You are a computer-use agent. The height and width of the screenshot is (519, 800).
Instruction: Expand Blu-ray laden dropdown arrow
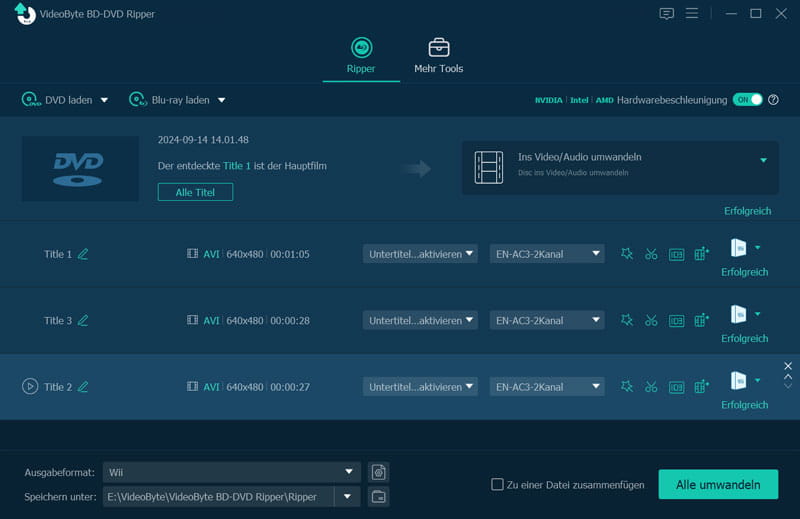(221, 100)
